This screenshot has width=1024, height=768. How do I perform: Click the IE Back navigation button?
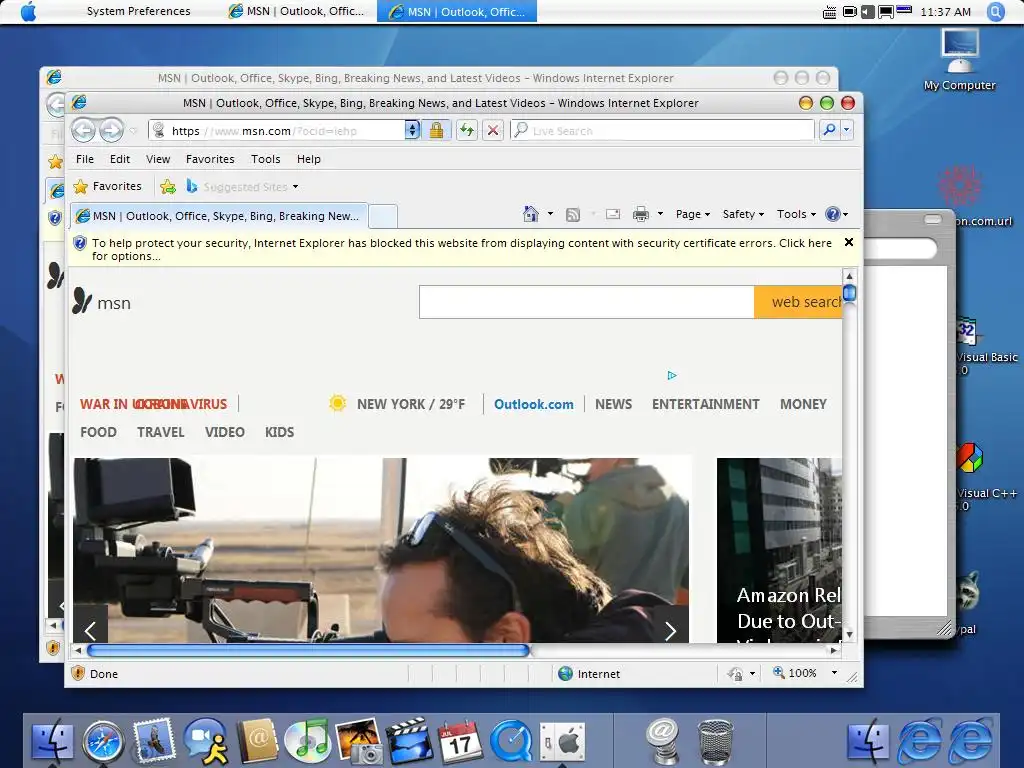[x=84, y=131]
